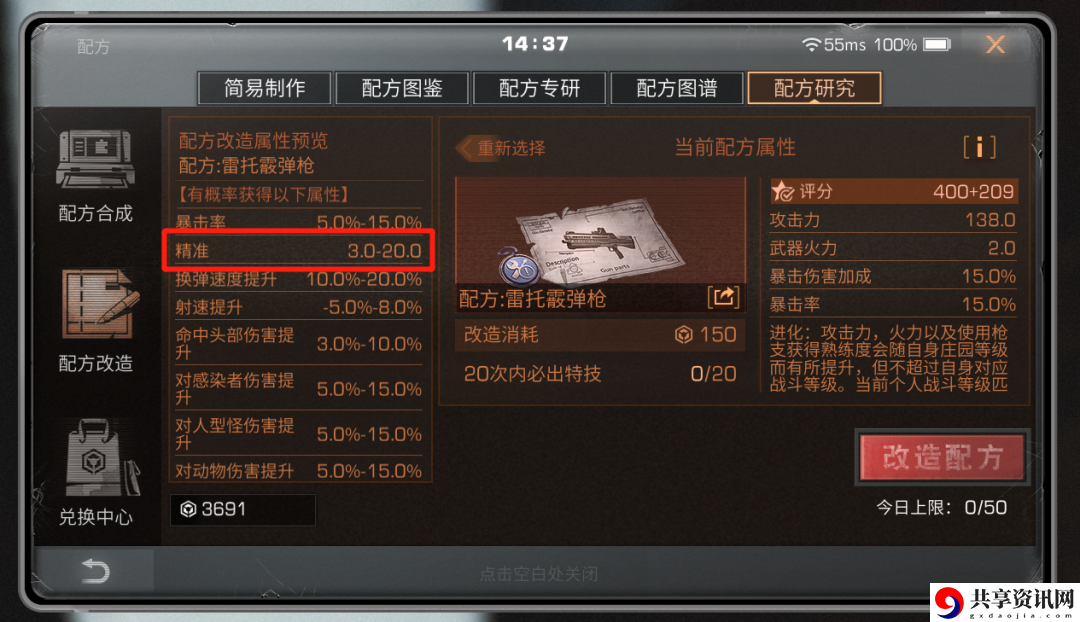Select the highlighted 精准 3.0-20.0 attribute row
Screen dimensions: 1080x622
[298, 251]
